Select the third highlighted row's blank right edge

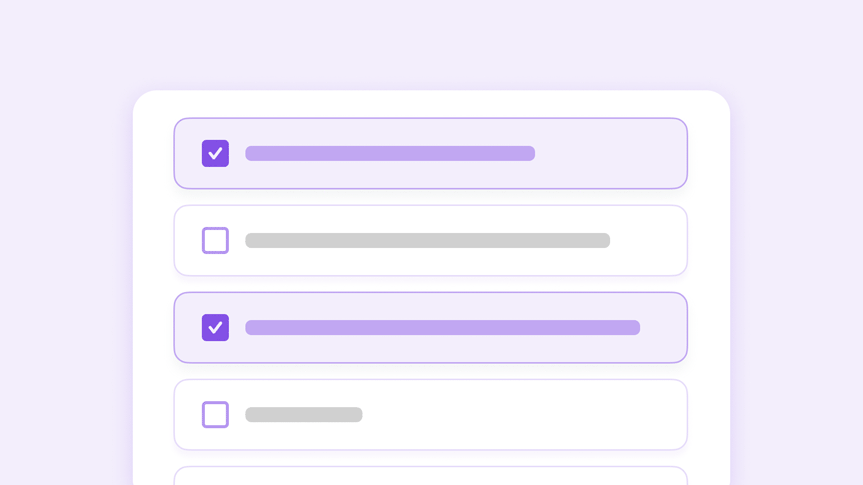point(664,327)
